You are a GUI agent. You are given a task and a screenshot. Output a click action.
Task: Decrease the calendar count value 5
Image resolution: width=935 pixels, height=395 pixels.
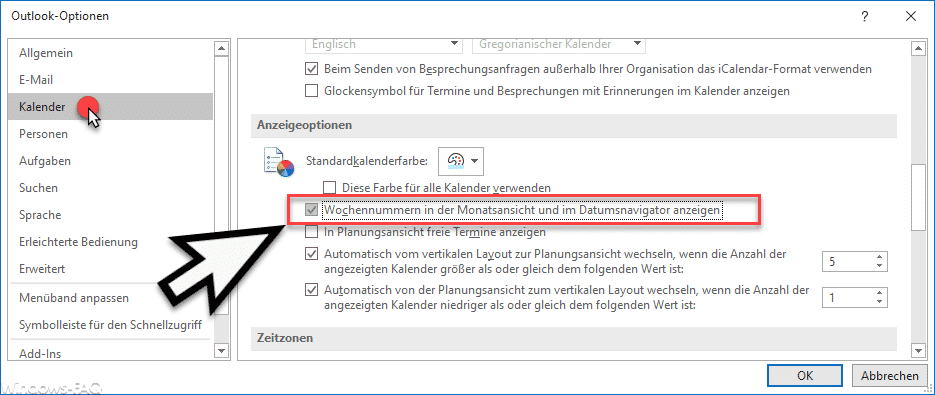[x=879, y=266]
